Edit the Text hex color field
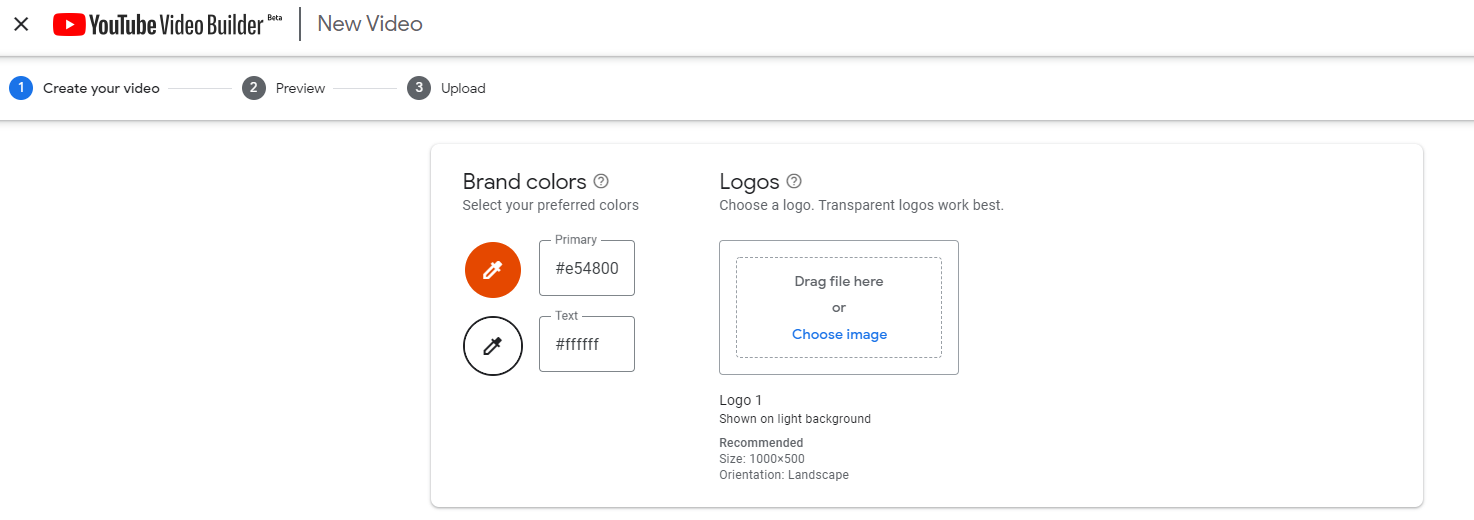The image size is (1474, 520). [587, 345]
